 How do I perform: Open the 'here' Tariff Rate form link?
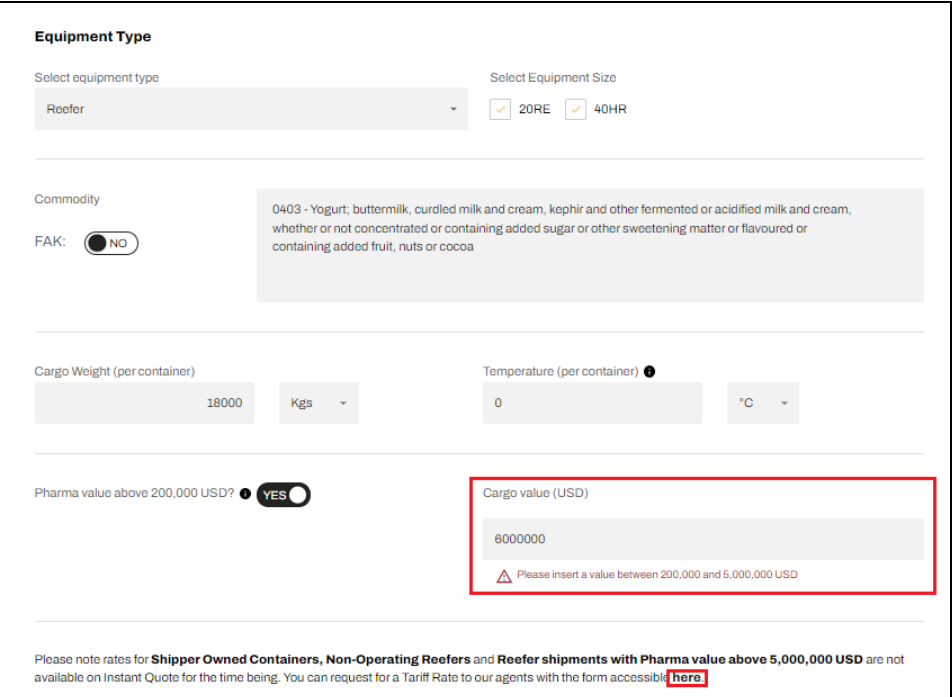[x=687, y=678]
